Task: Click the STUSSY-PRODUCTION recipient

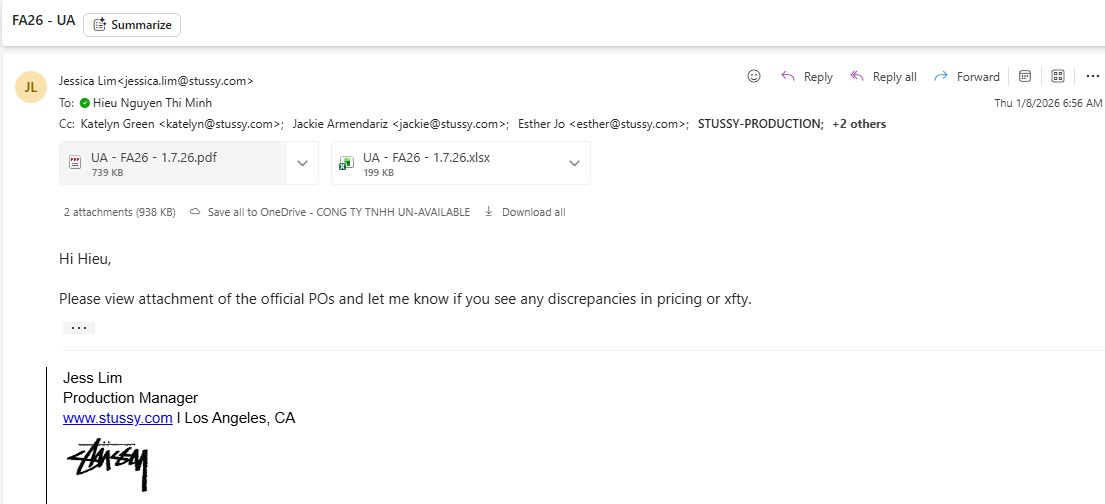Action: (x=760, y=124)
